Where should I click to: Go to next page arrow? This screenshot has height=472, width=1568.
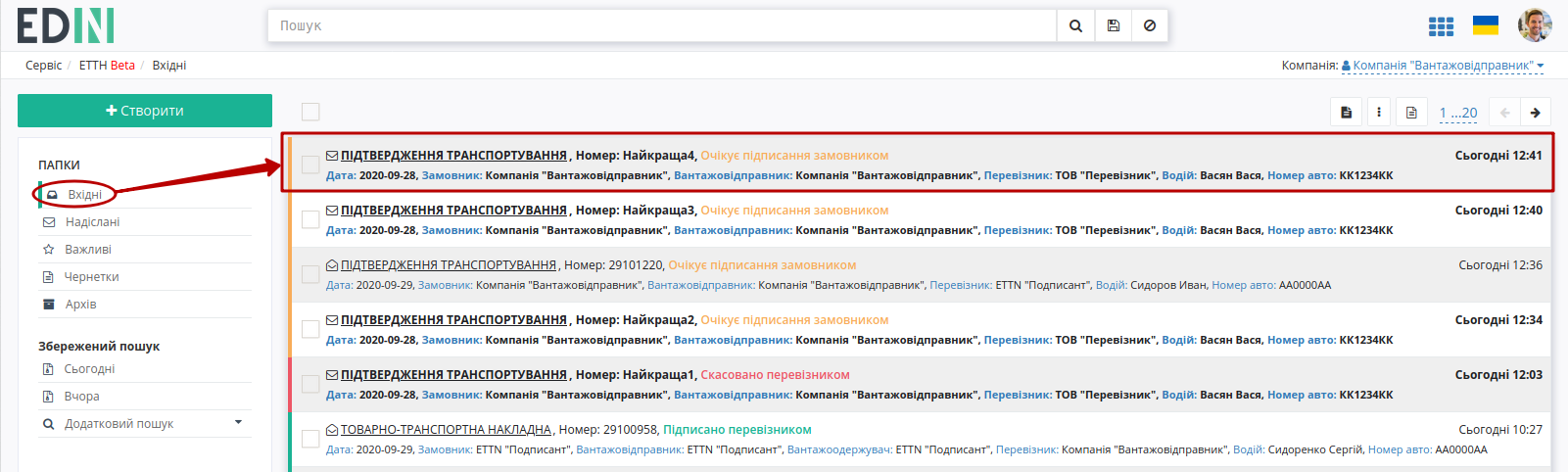click(x=1536, y=113)
